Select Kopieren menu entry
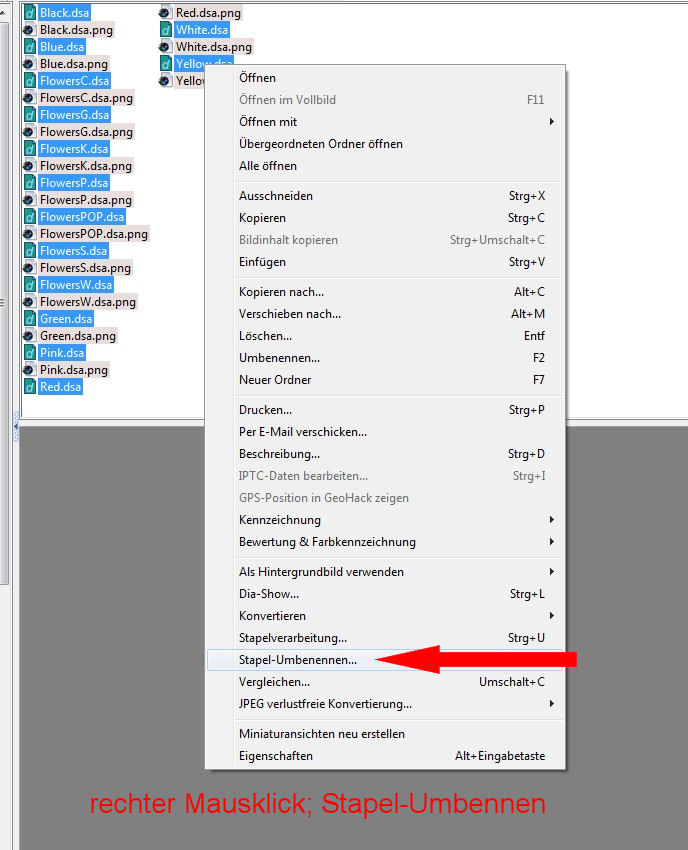The image size is (688, 850). click(385, 218)
